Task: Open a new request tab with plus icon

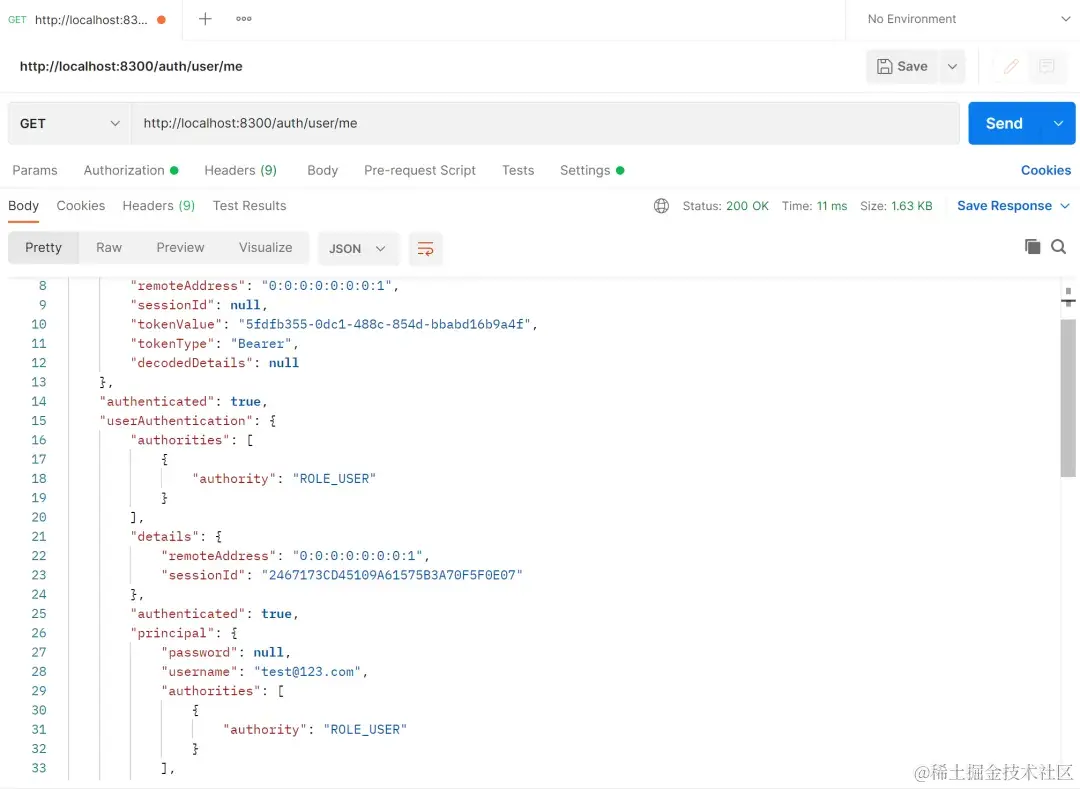Action: [x=205, y=19]
